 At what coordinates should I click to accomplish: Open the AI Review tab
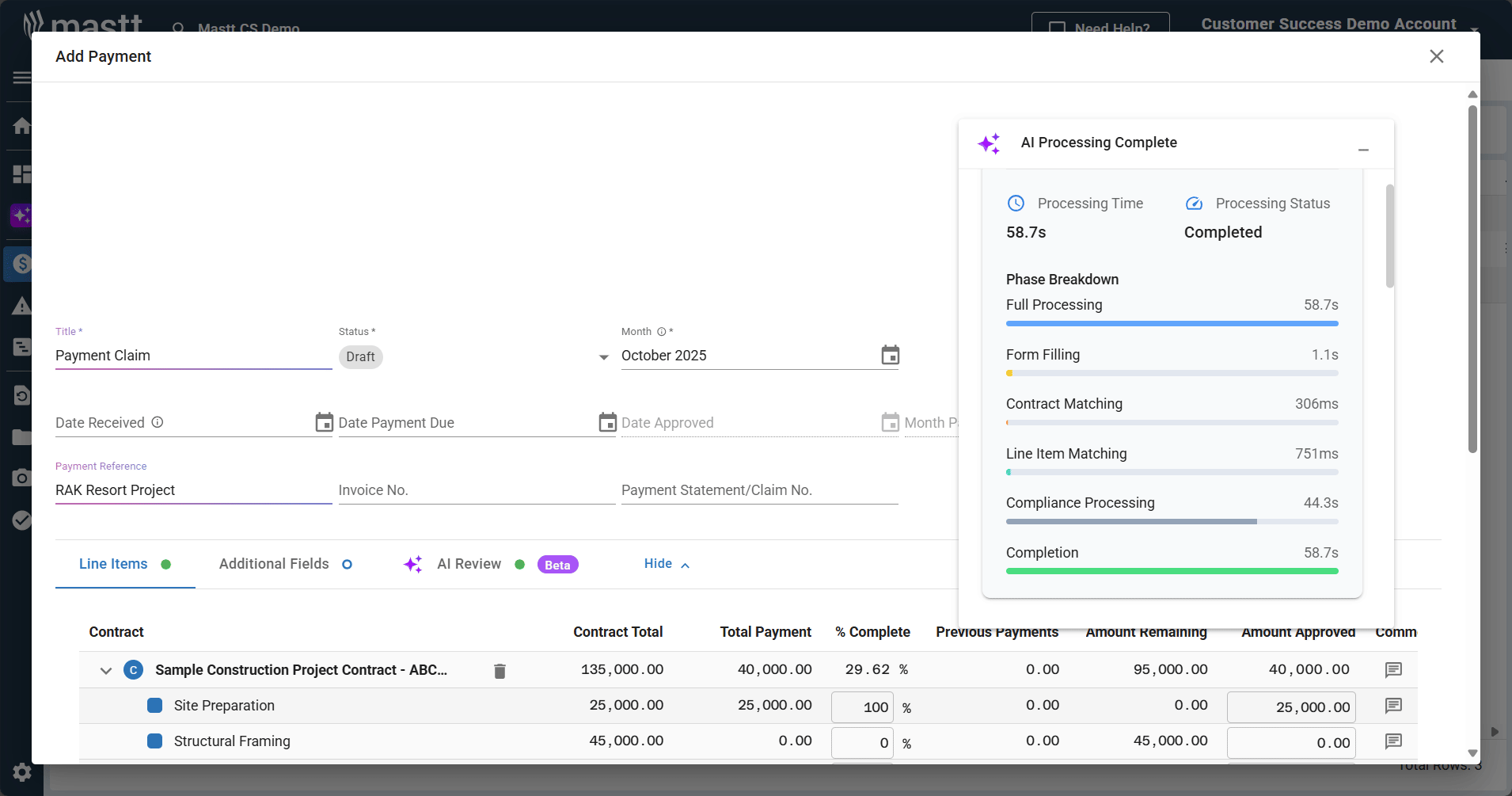pyautogui.click(x=469, y=564)
